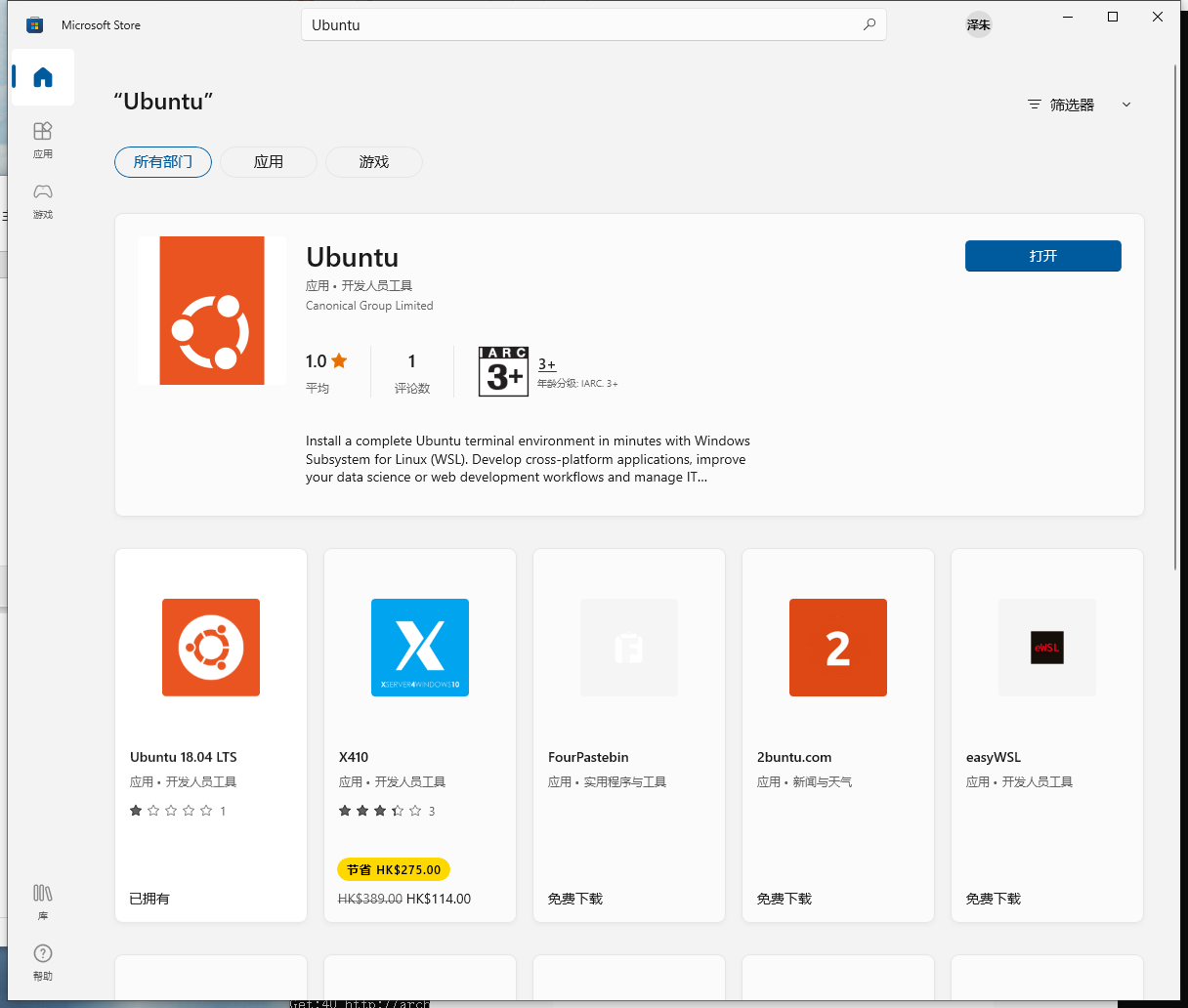Click the crossed-out HK$389.00 price
This screenshot has width=1188, height=1008.
tap(370, 899)
